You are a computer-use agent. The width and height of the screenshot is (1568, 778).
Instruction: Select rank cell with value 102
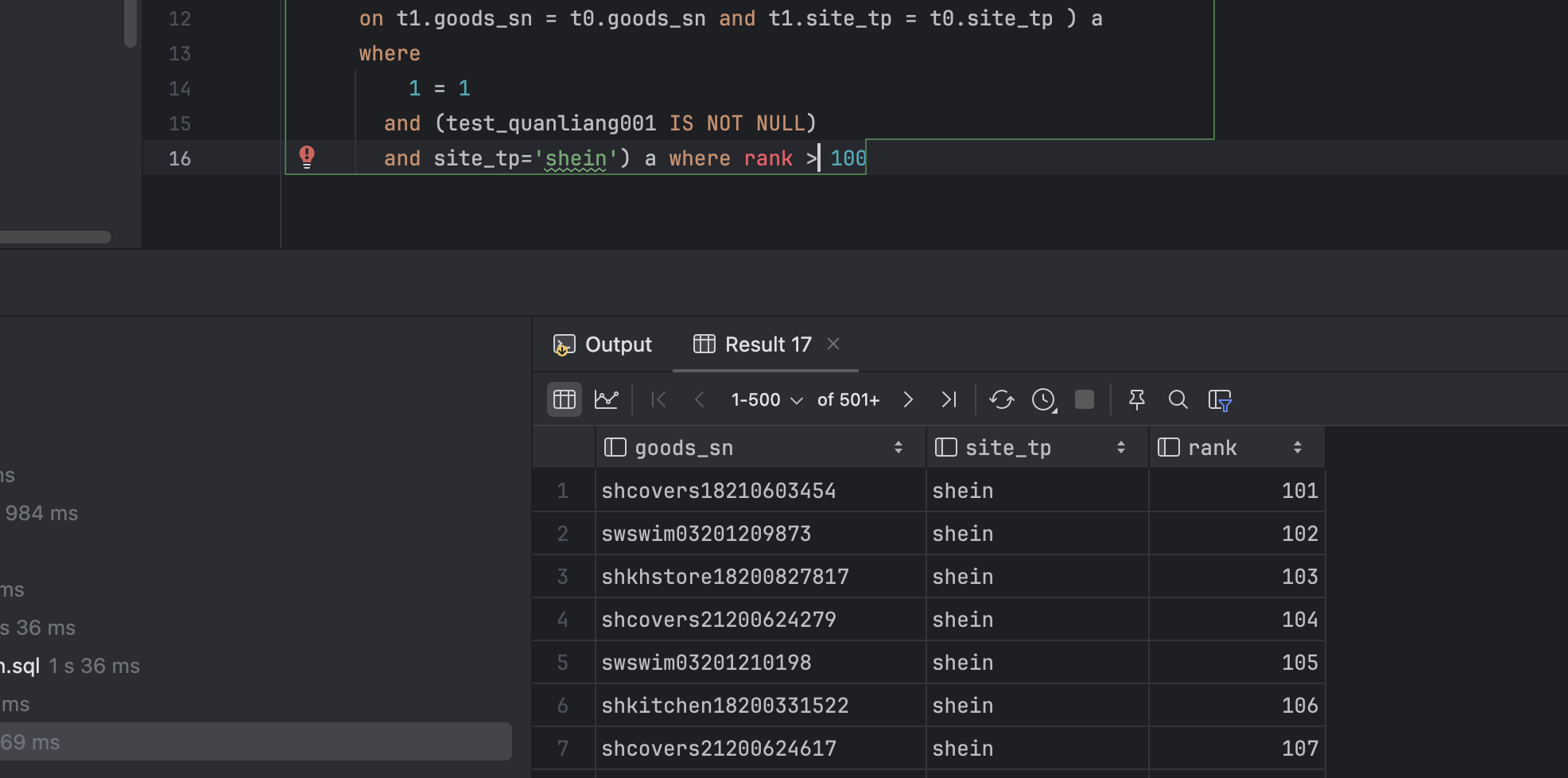(x=1237, y=534)
